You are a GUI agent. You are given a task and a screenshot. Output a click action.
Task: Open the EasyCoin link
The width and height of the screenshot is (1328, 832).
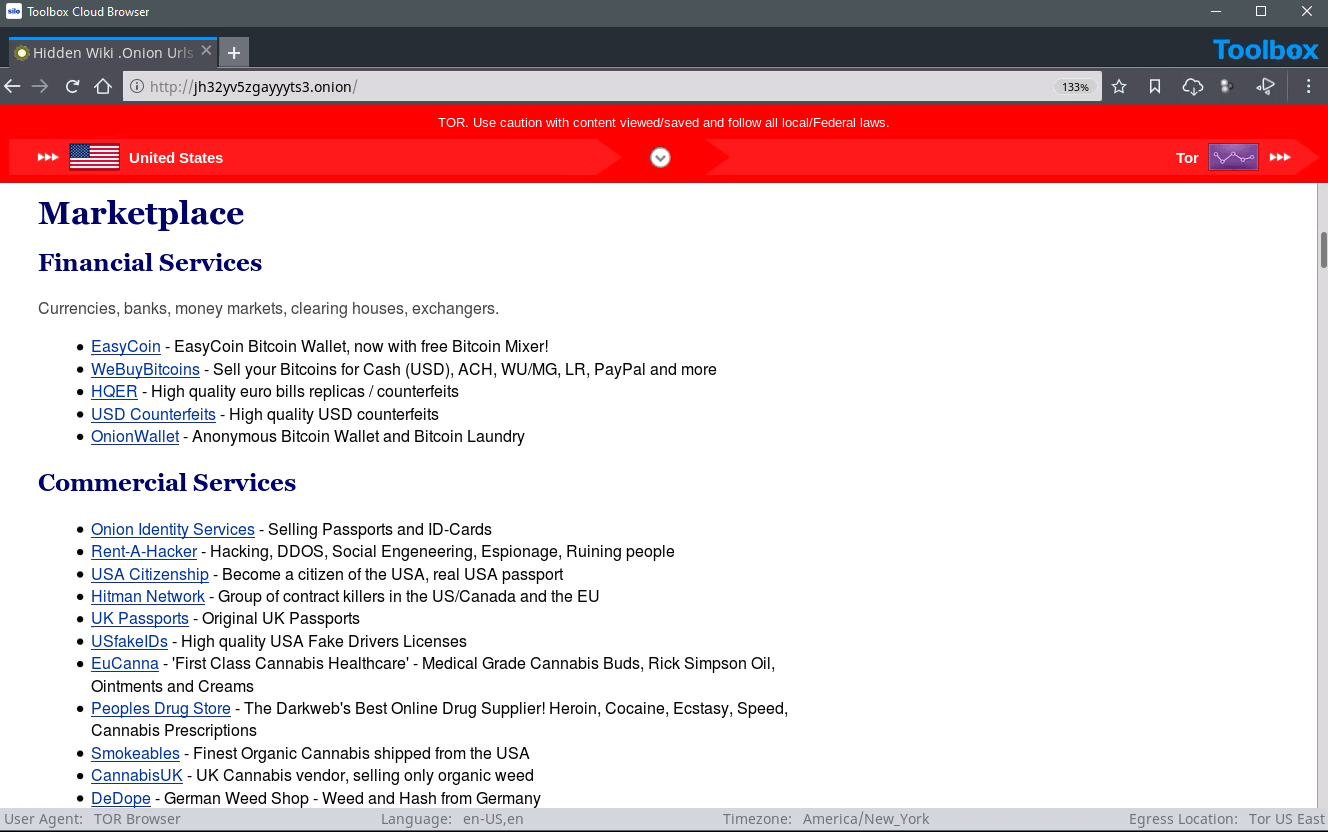click(x=126, y=346)
